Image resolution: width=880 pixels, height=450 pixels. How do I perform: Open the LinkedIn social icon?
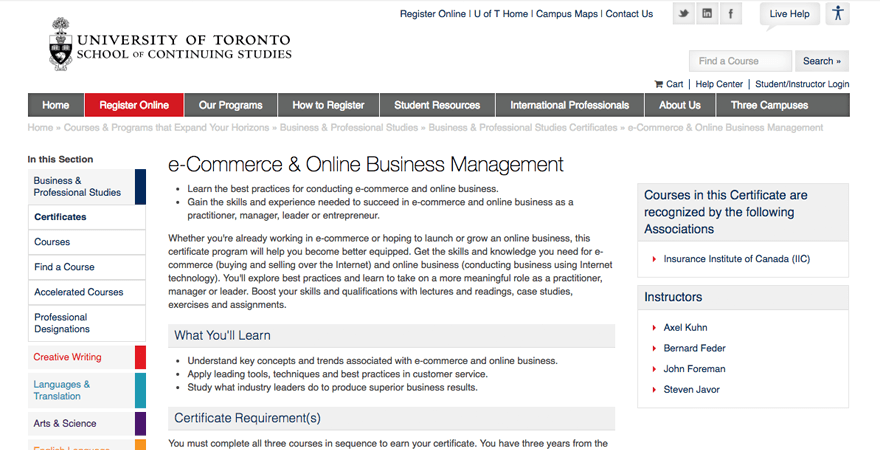tap(708, 14)
